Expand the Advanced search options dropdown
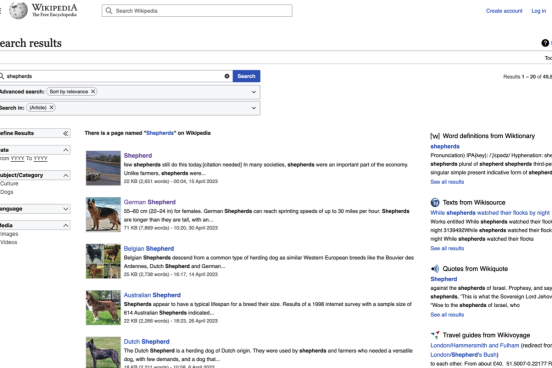Viewport: 552px width, 368px height. [254, 92]
